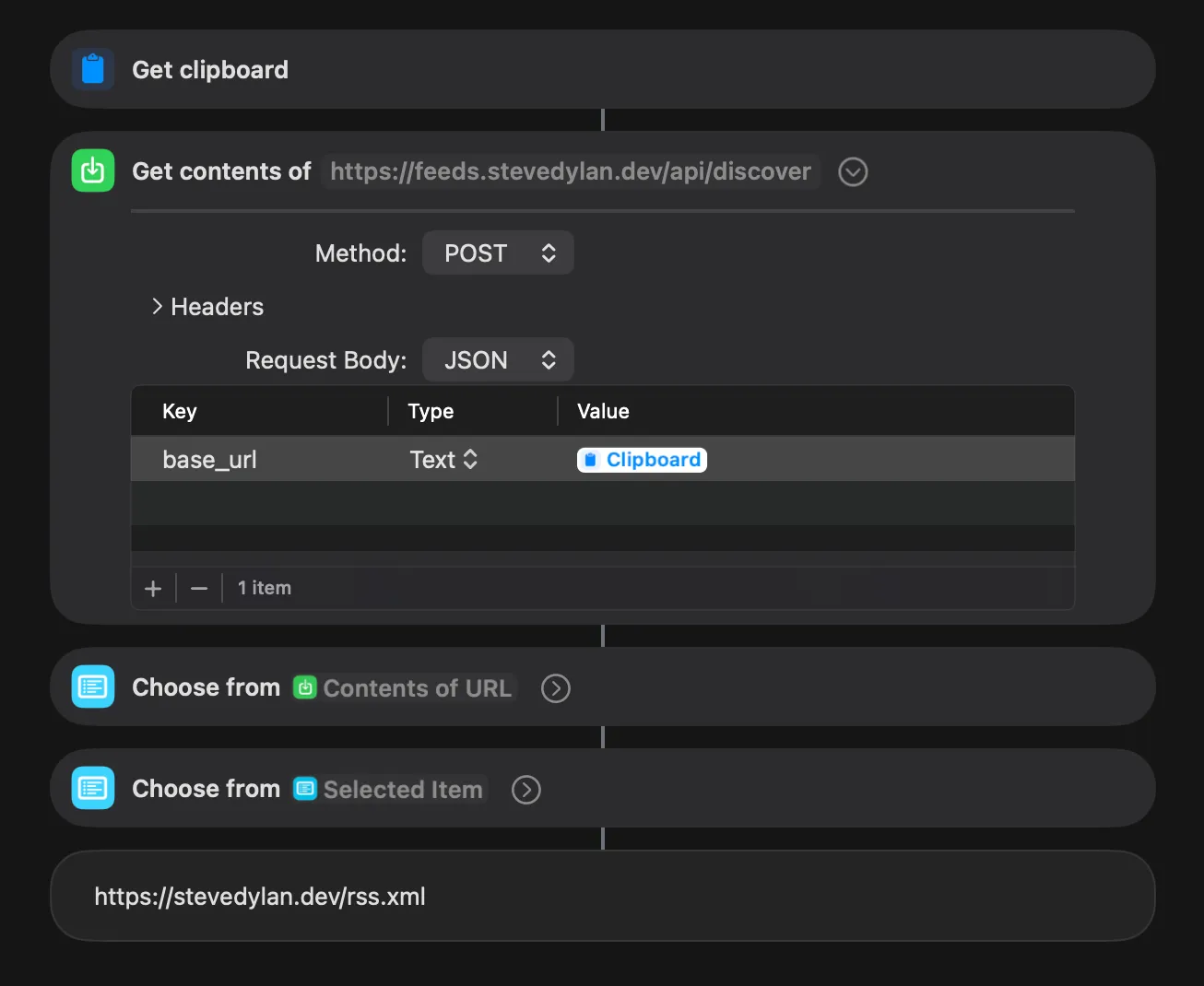Click the Key column header
Viewport: 1204px width, 986px height.
pyautogui.click(x=180, y=411)
